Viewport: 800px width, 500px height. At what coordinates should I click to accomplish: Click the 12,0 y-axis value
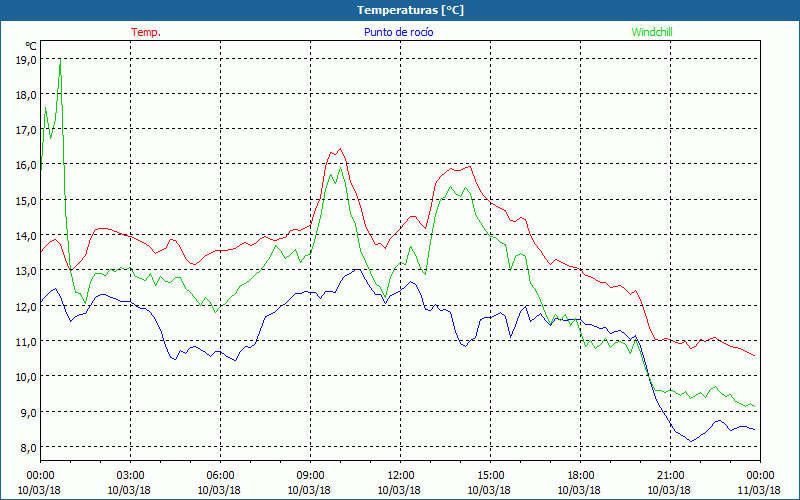pyautogui.click(x=26, y=307)
